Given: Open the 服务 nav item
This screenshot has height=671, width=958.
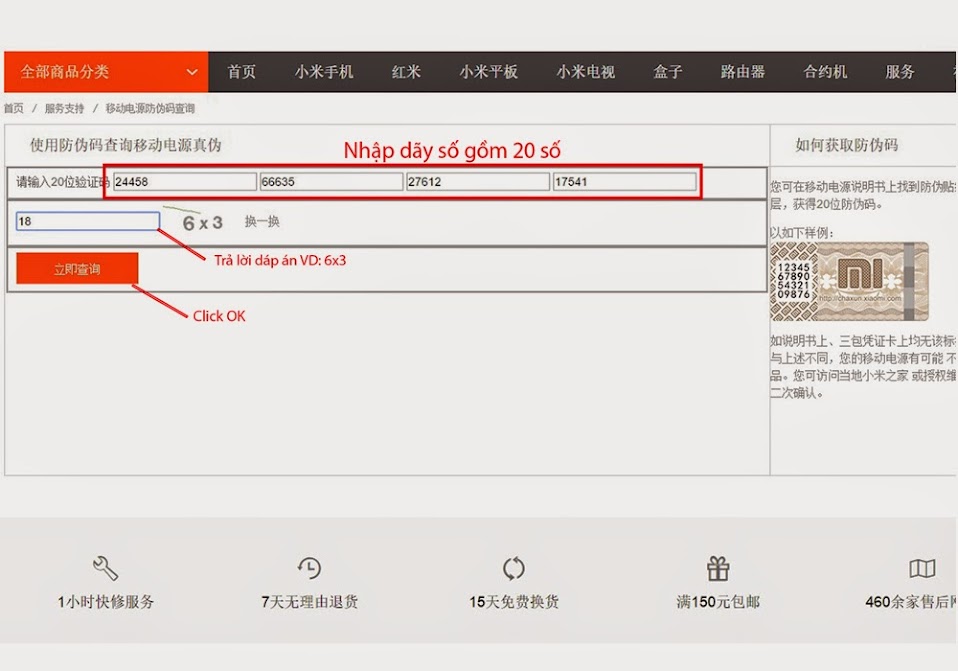Looking at the screenshot, I should coord(900,72).
